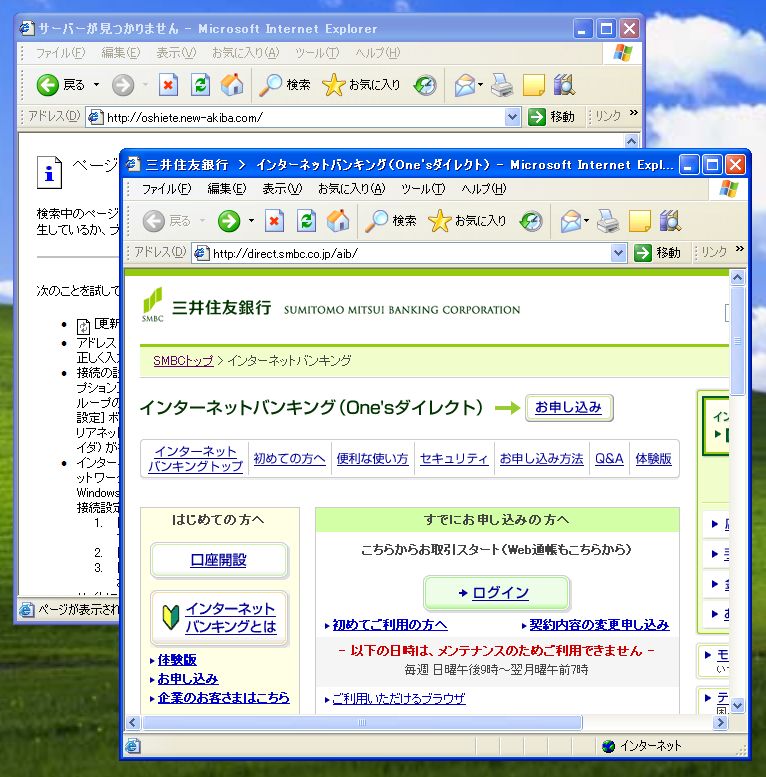Open 契約内容の変更申し込み link
Screen dimensions: 766x777
point(599,625)
